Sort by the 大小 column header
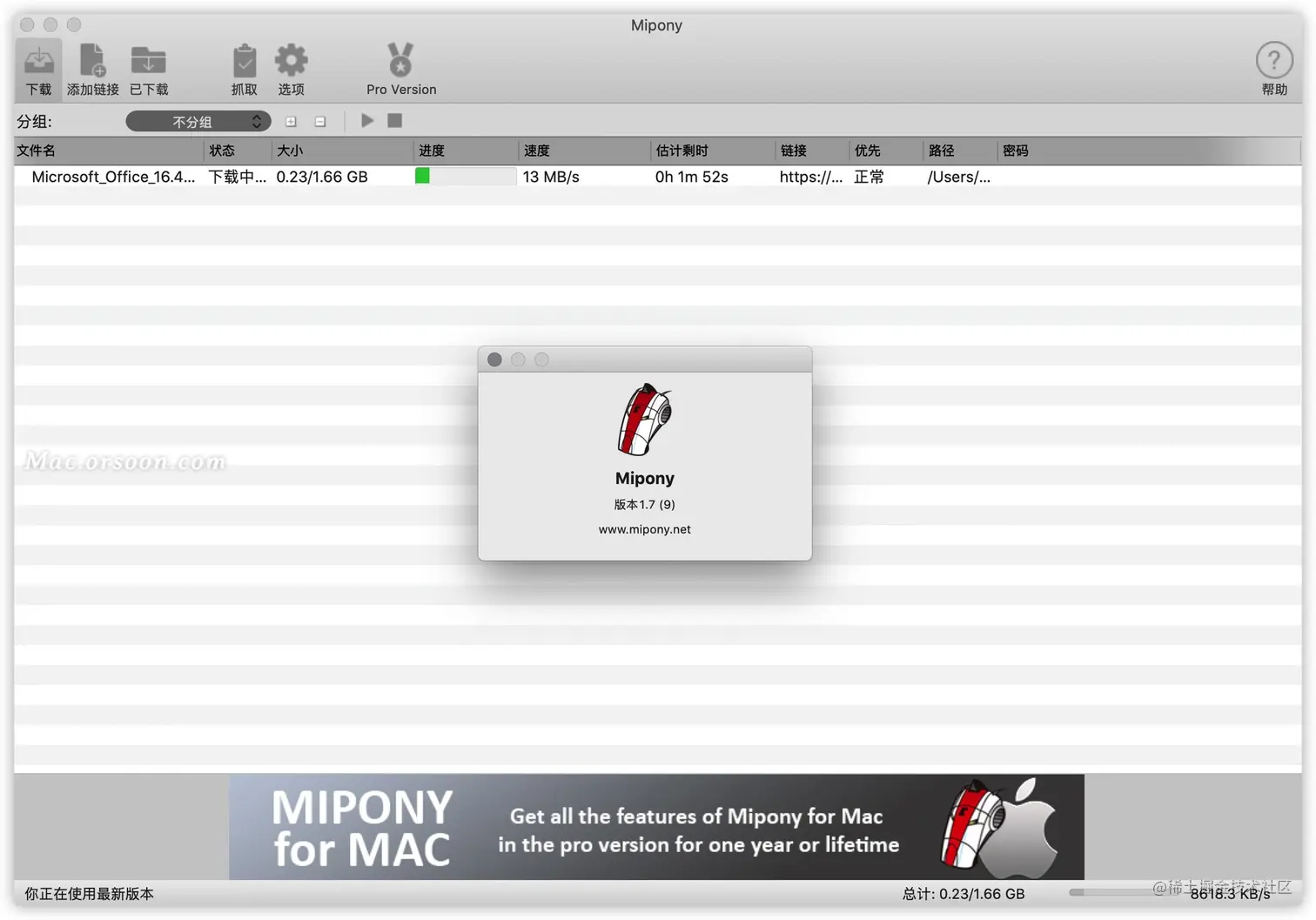1316x920 pixels. click(343, 151)
